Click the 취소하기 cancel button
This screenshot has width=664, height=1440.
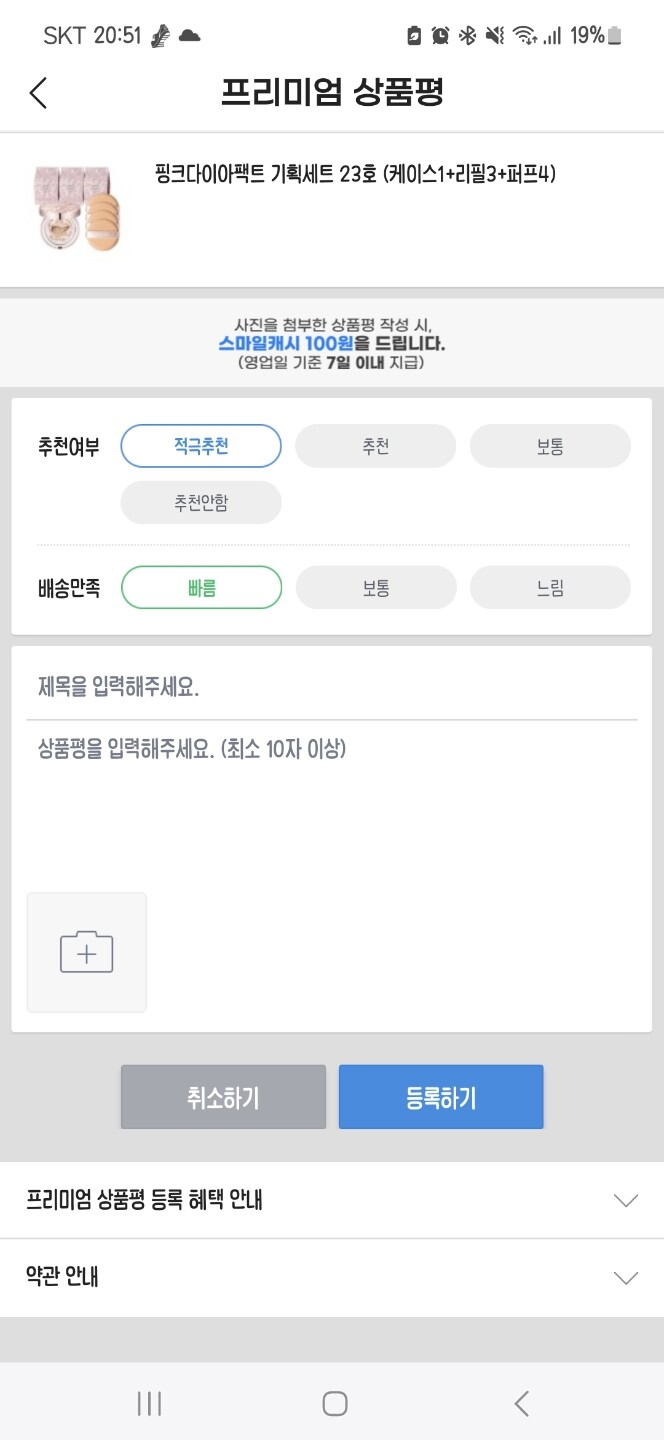click(x=222, y=1096)
